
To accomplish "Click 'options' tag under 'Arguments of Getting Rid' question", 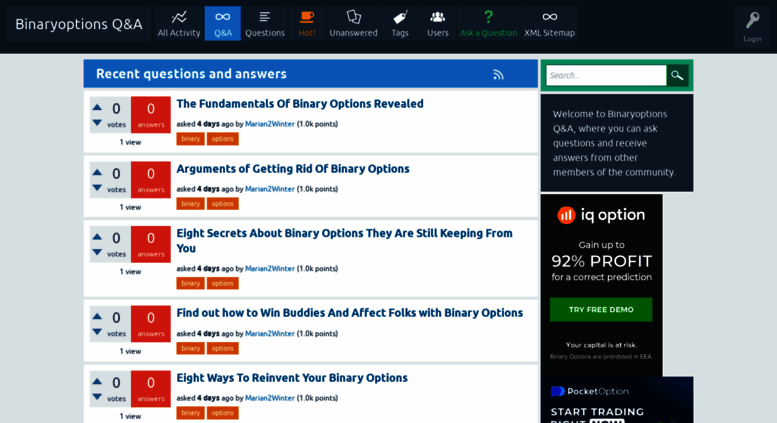I will [222, 204].
